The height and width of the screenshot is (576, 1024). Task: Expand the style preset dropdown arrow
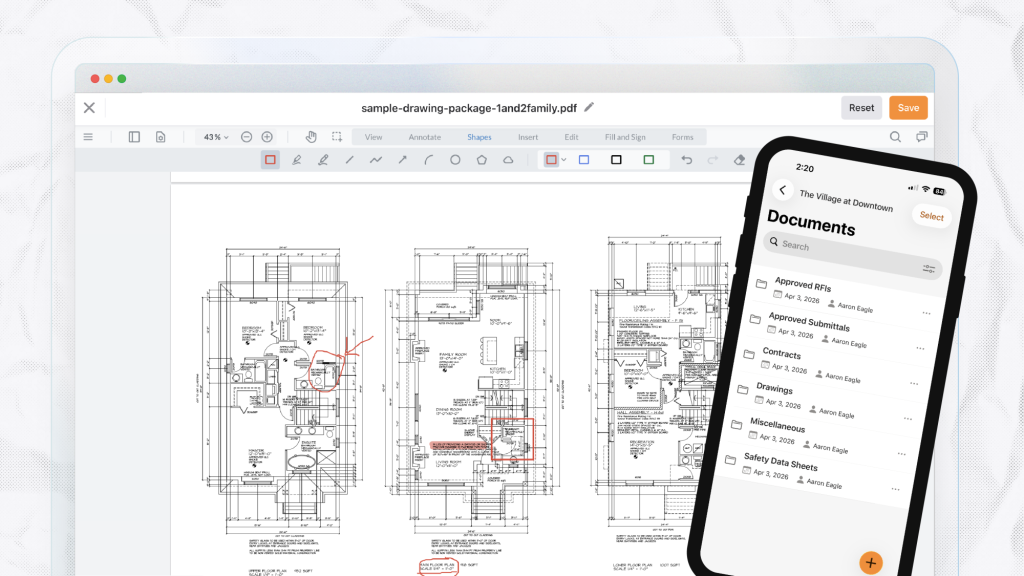[564, 160]
